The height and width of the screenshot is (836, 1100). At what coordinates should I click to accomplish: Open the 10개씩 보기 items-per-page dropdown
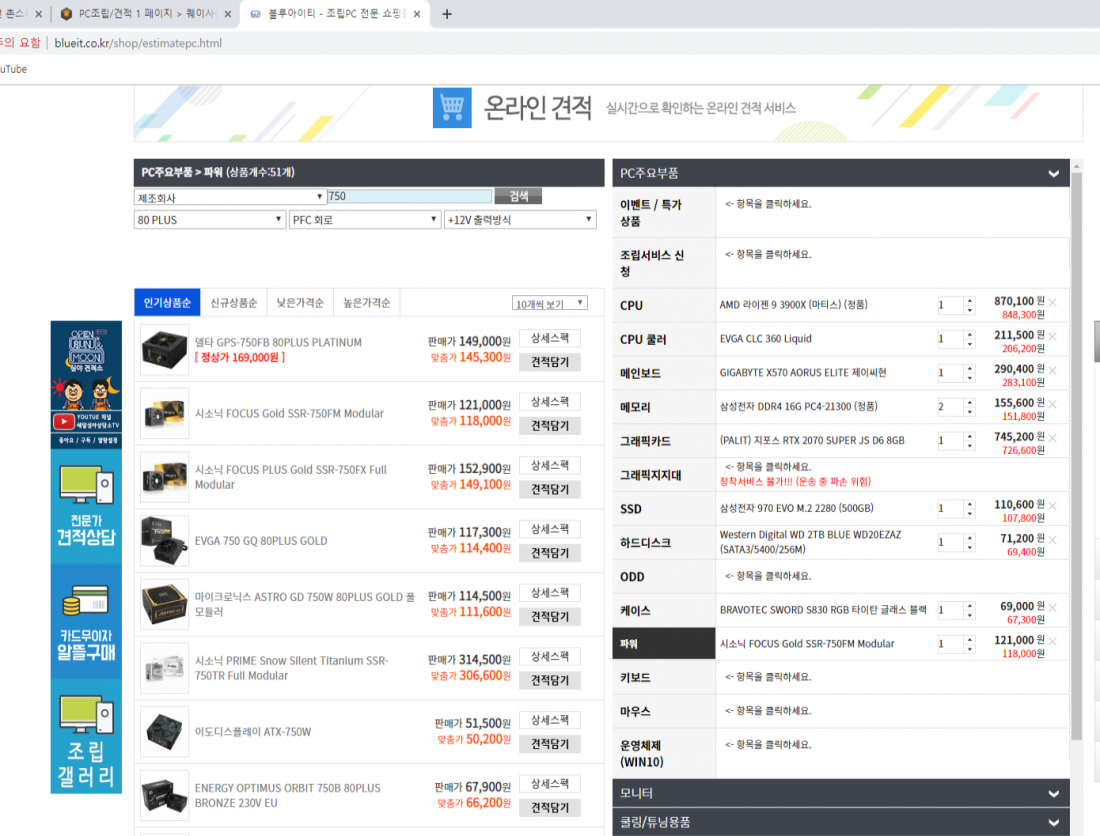(549, 303)
